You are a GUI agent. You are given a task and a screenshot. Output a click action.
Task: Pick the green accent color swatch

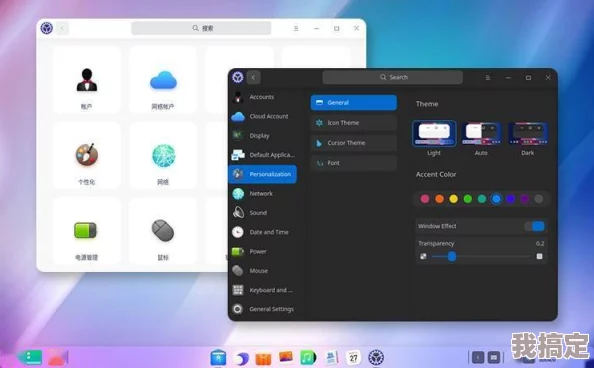(468, 199)
